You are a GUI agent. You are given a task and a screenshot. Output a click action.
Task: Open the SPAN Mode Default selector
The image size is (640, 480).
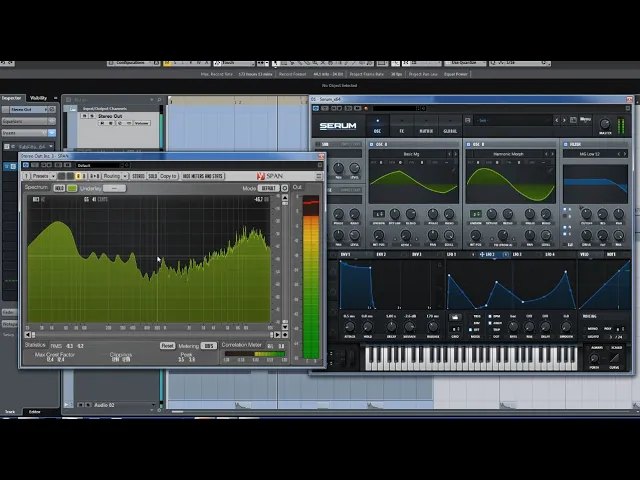click(269, 188)
